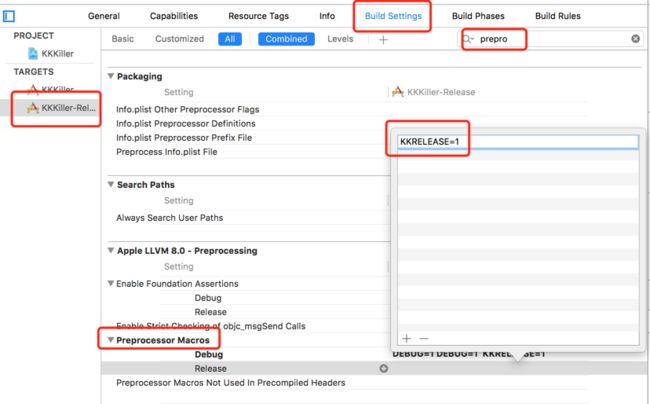Select the KKKiller project file icon

(33, 53)
